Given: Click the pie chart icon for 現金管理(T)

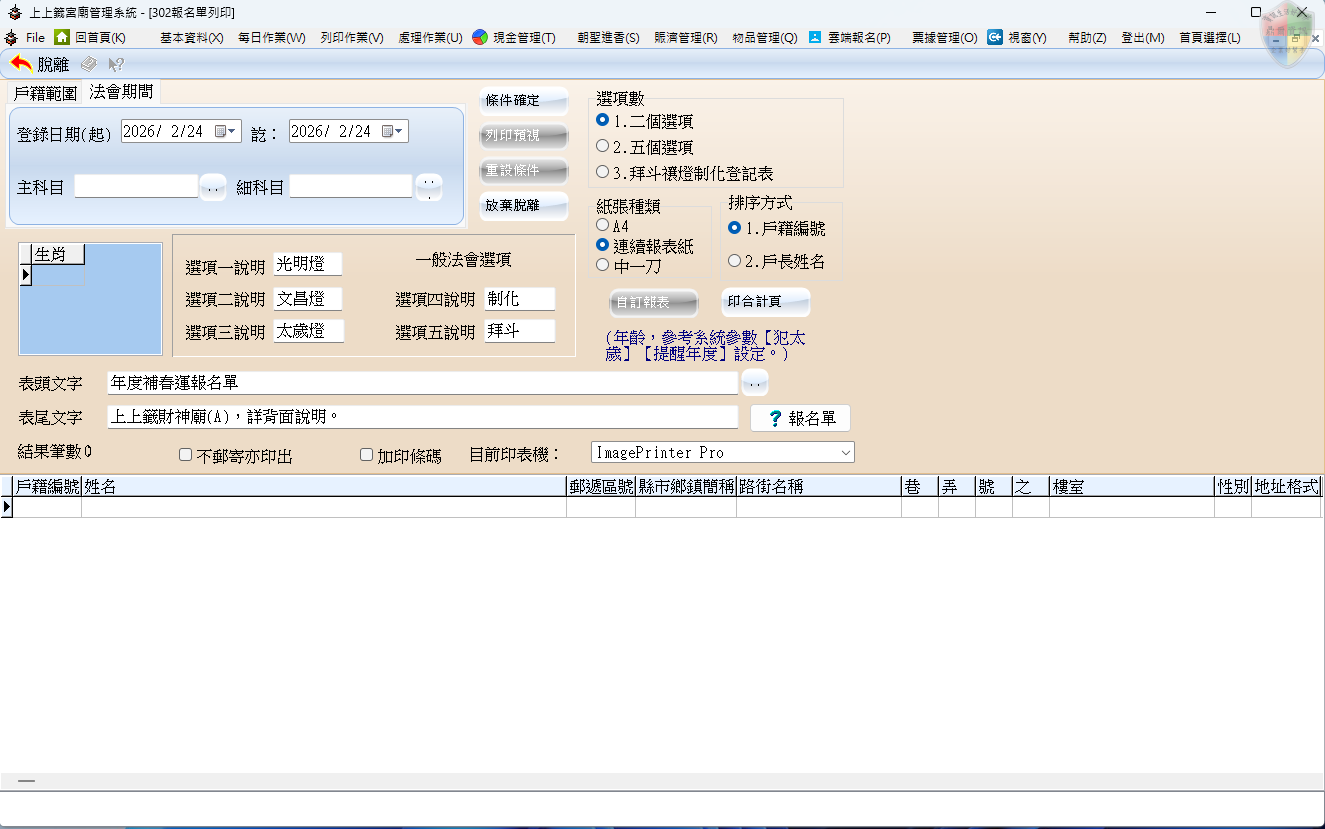Looking at the screenshot, I should coord(480,37).
